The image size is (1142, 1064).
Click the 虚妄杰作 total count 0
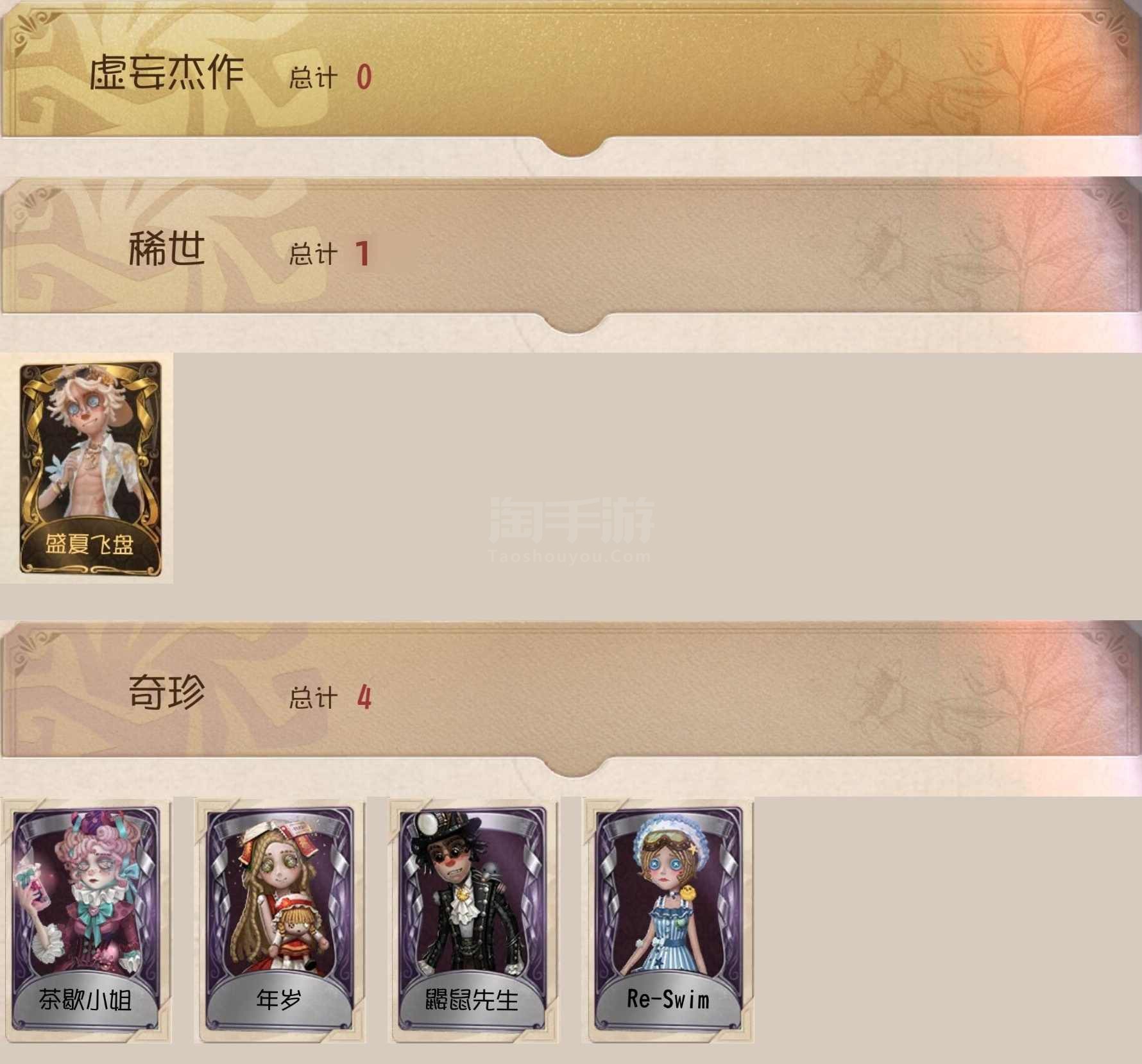364,78
